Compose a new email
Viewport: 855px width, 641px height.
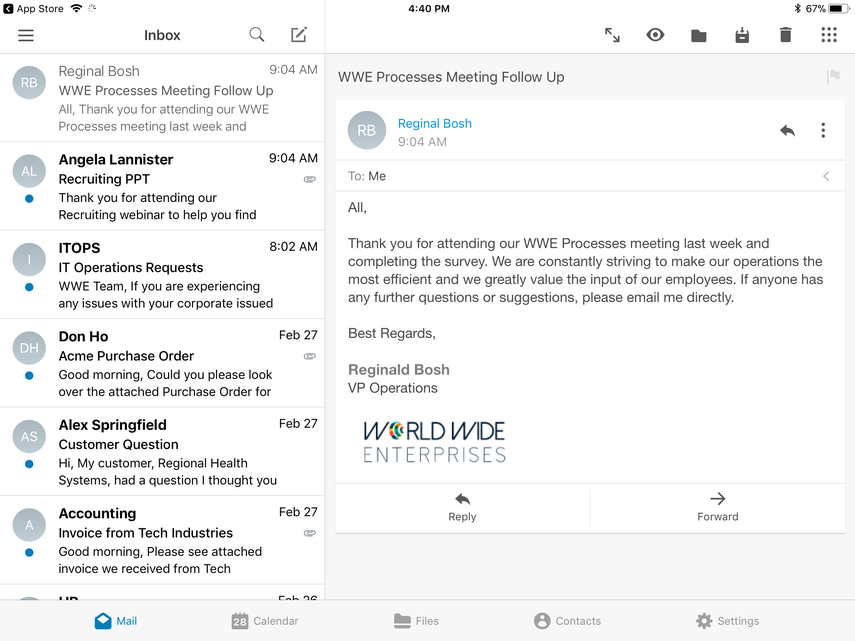coord(298,35)
